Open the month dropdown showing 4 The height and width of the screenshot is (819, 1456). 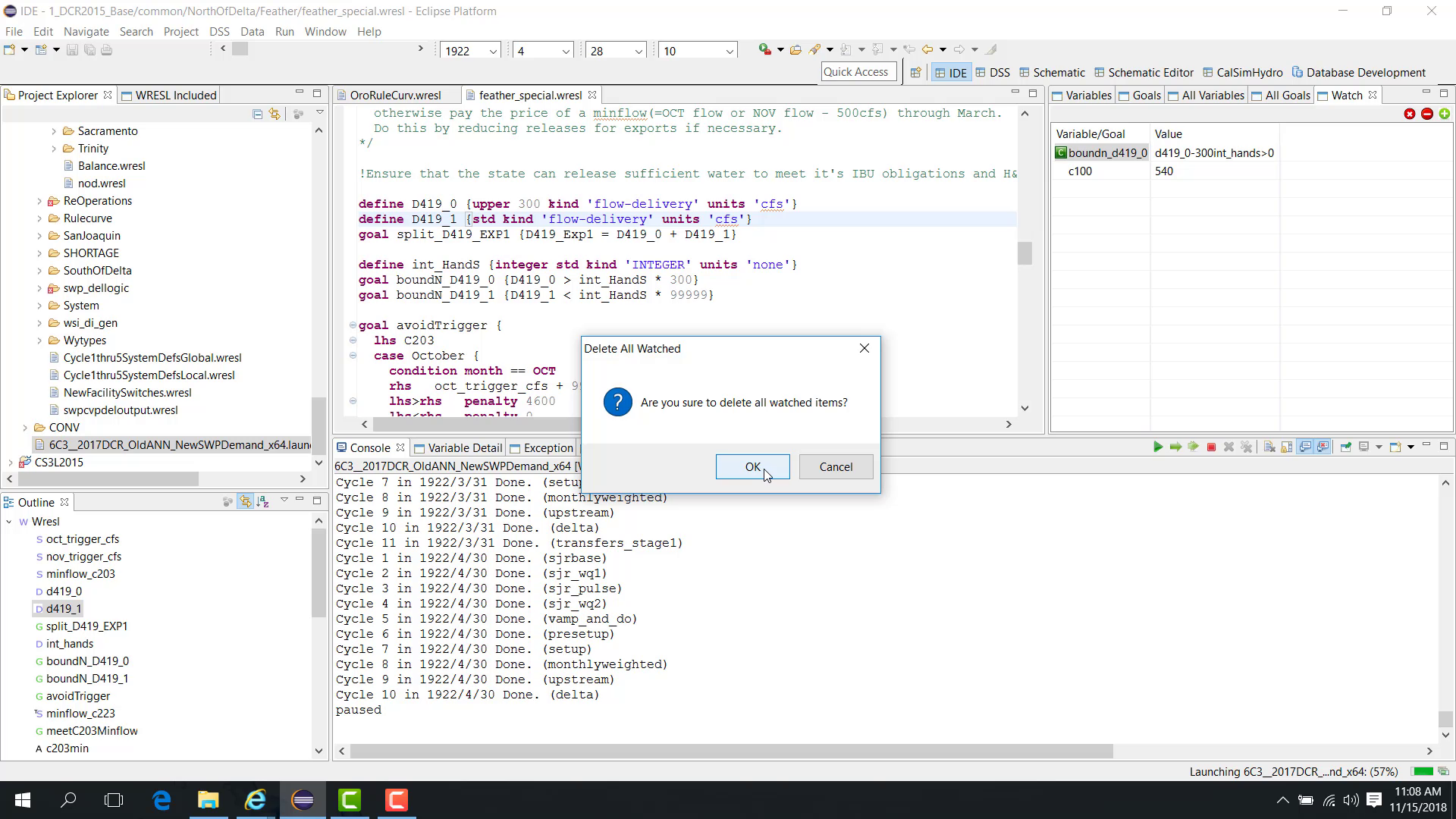point(566,51)
